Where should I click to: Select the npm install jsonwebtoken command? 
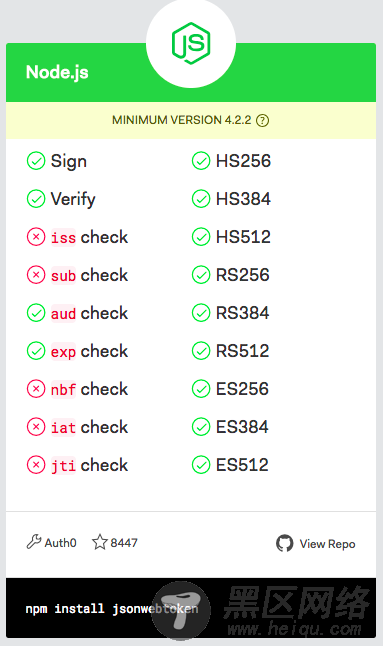pyautogui.click(x=112, y=609)
